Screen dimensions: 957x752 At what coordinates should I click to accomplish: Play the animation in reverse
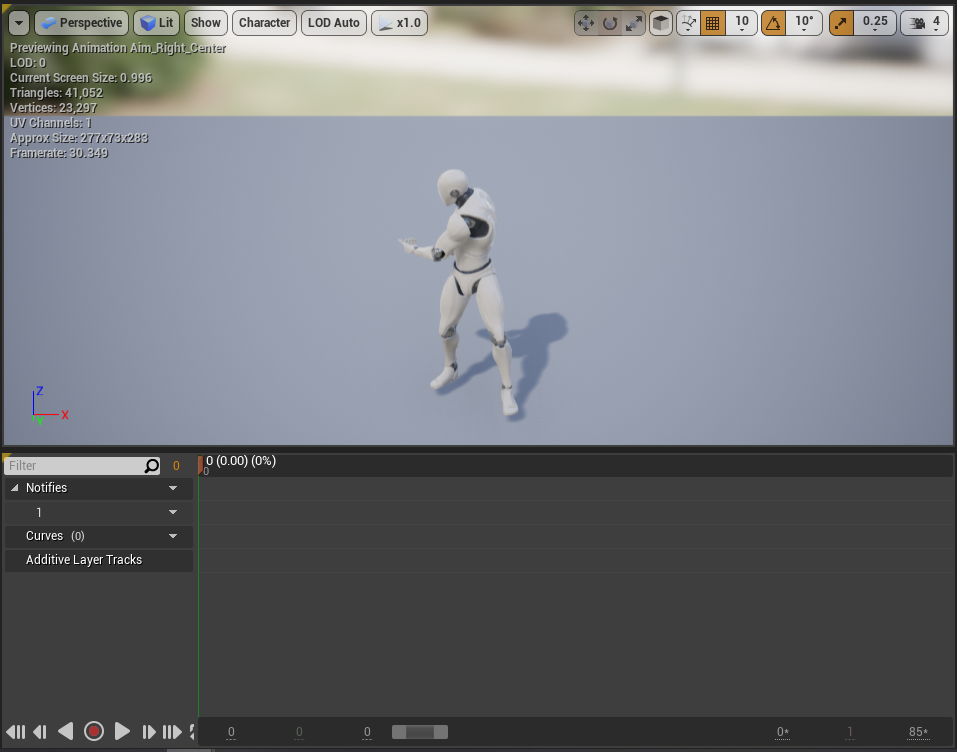coord(65,731)
